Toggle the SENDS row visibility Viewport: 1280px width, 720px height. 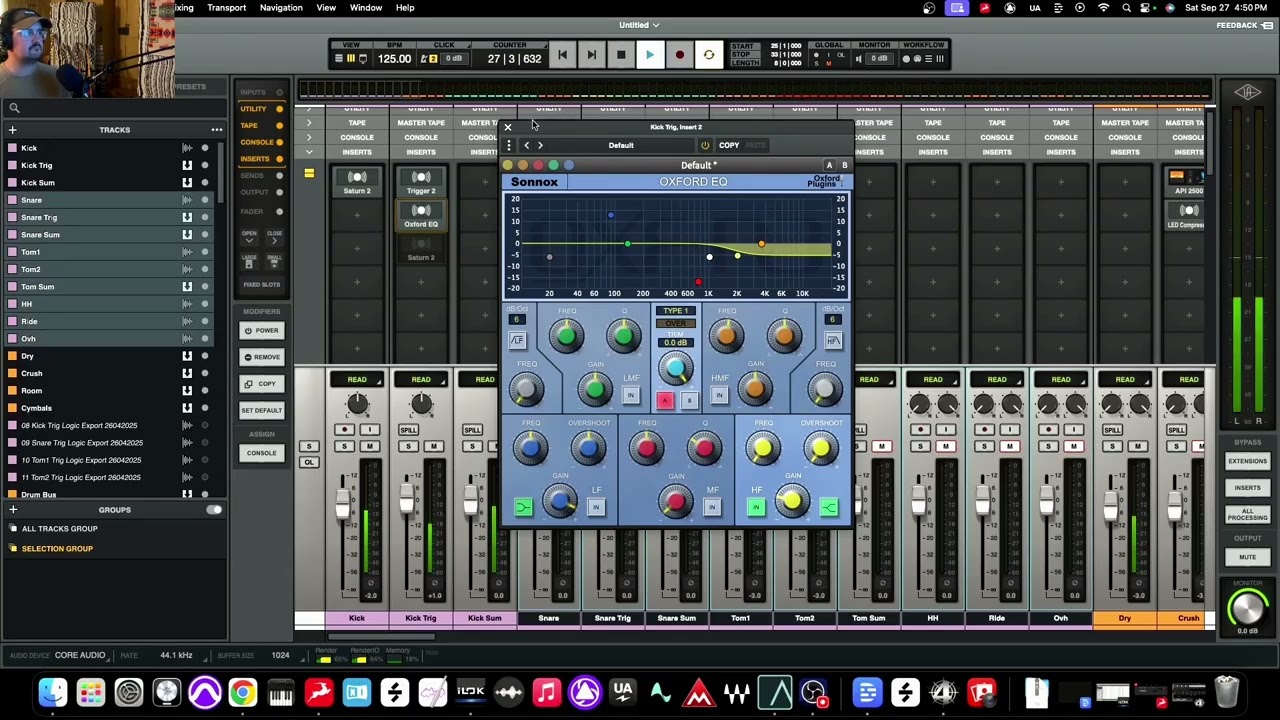279,176
